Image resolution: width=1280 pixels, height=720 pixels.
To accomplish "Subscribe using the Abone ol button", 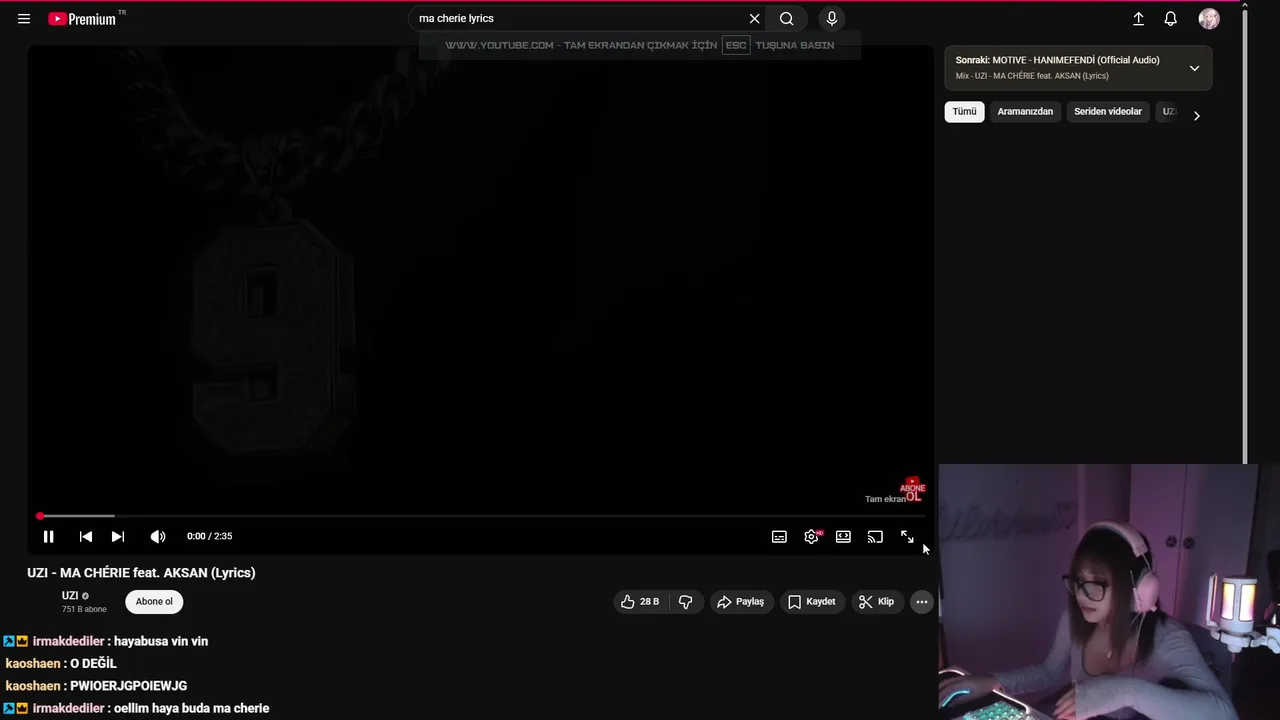I will (x=154, y=602).
